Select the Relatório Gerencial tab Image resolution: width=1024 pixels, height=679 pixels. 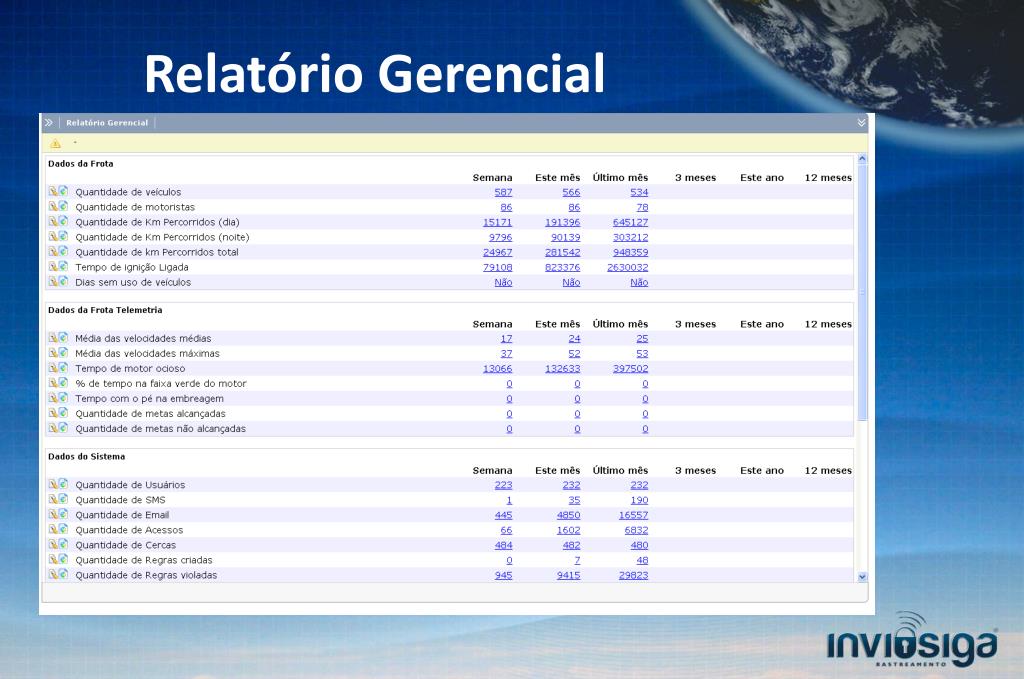click(107, 123)
